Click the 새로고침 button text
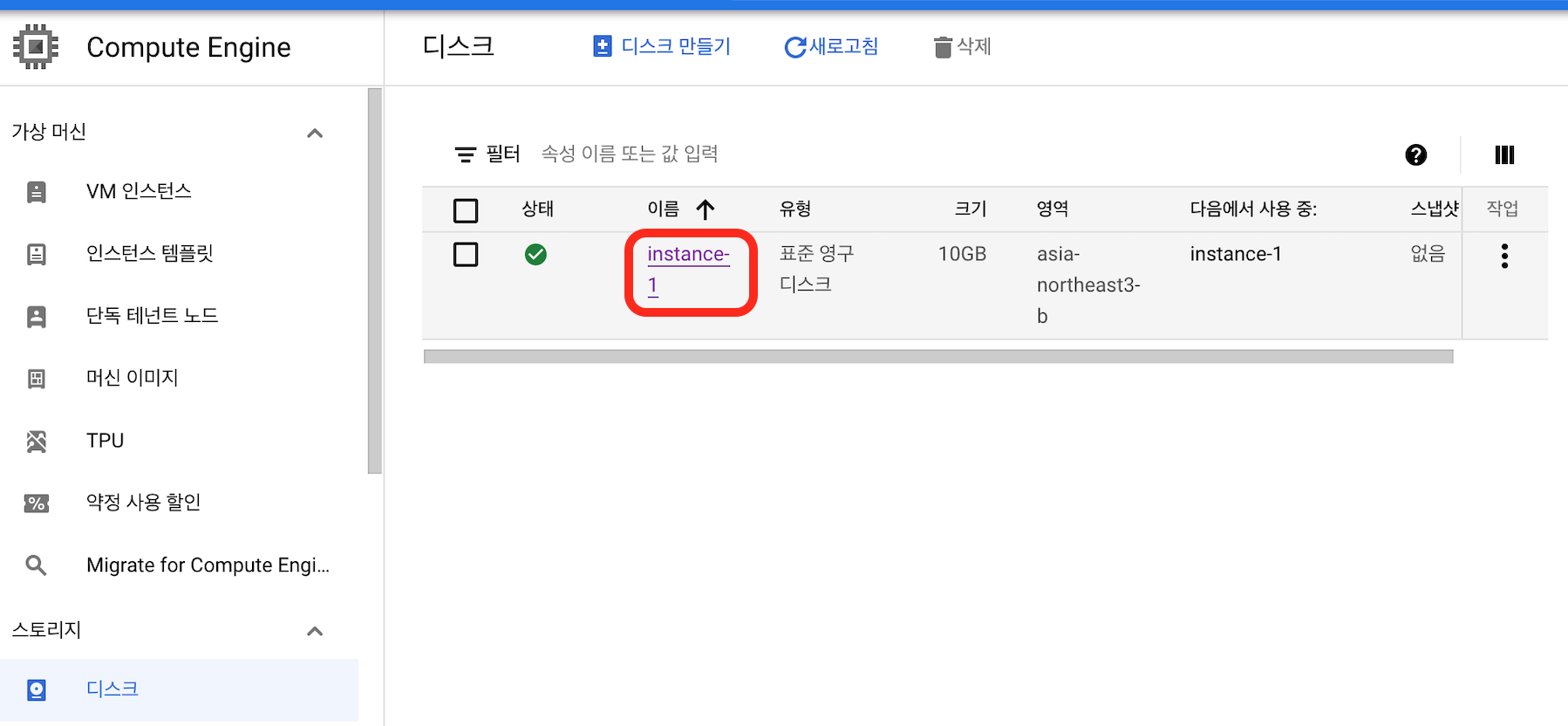 (x=844, y=46)
